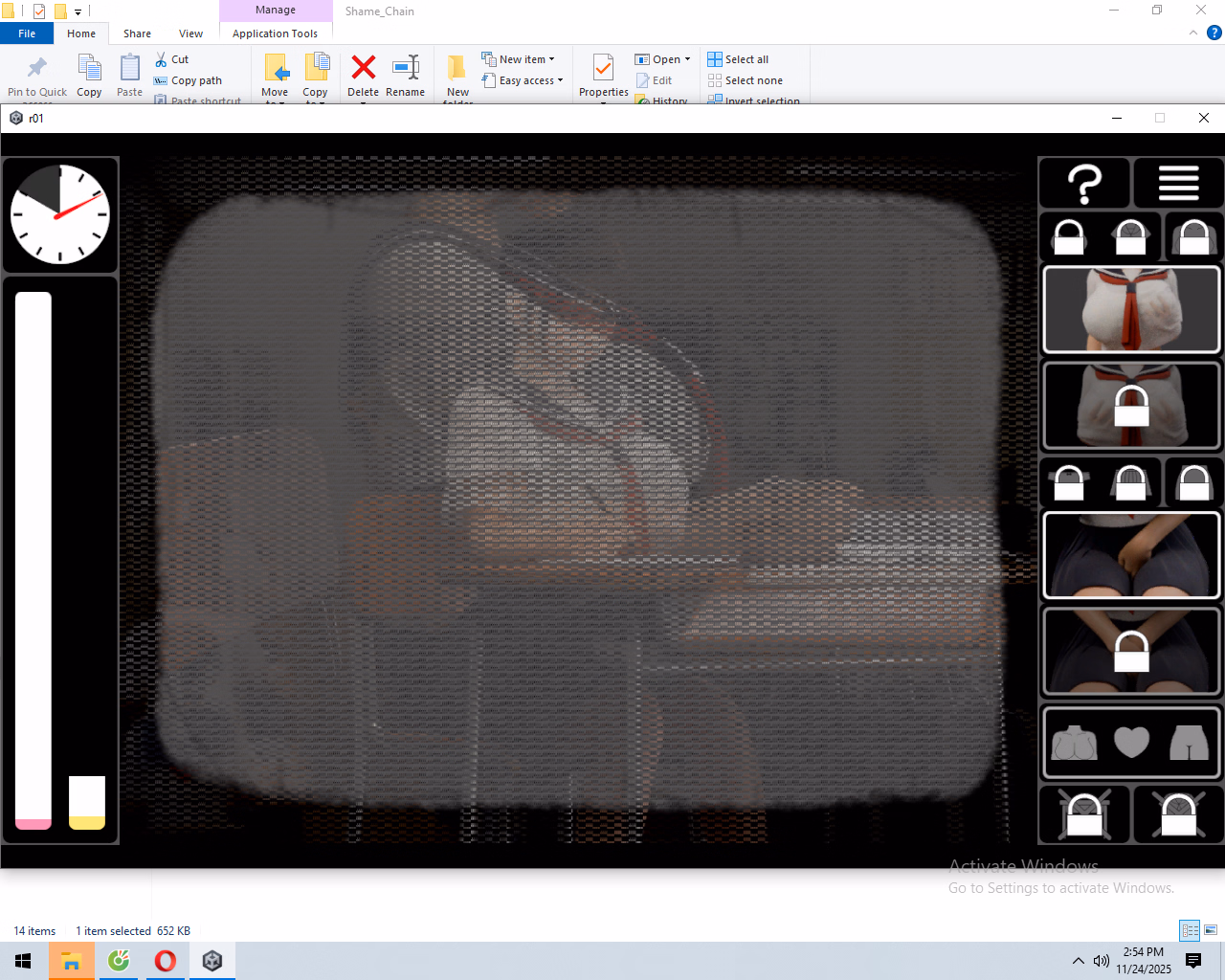Screen dimensions: 1225x980
Task: Open Opera browser from the taskbar
Action: pyautogui.click(x=166, y=961)
